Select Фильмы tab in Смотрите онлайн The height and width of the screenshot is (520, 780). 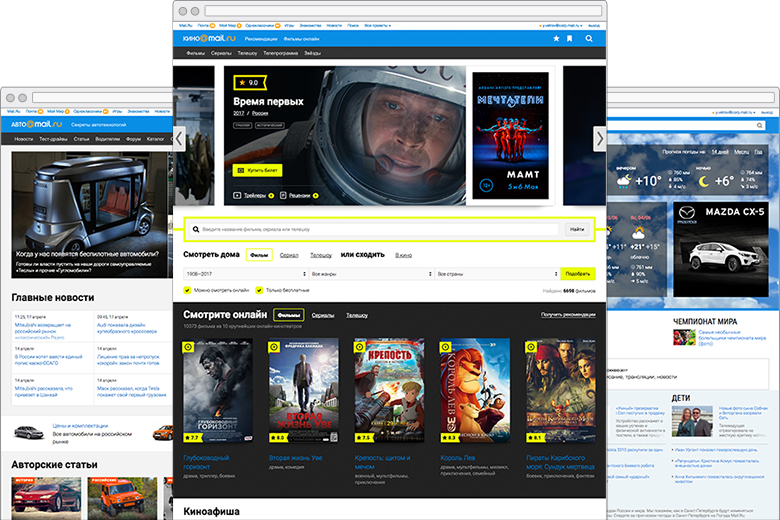click(289, 315)
